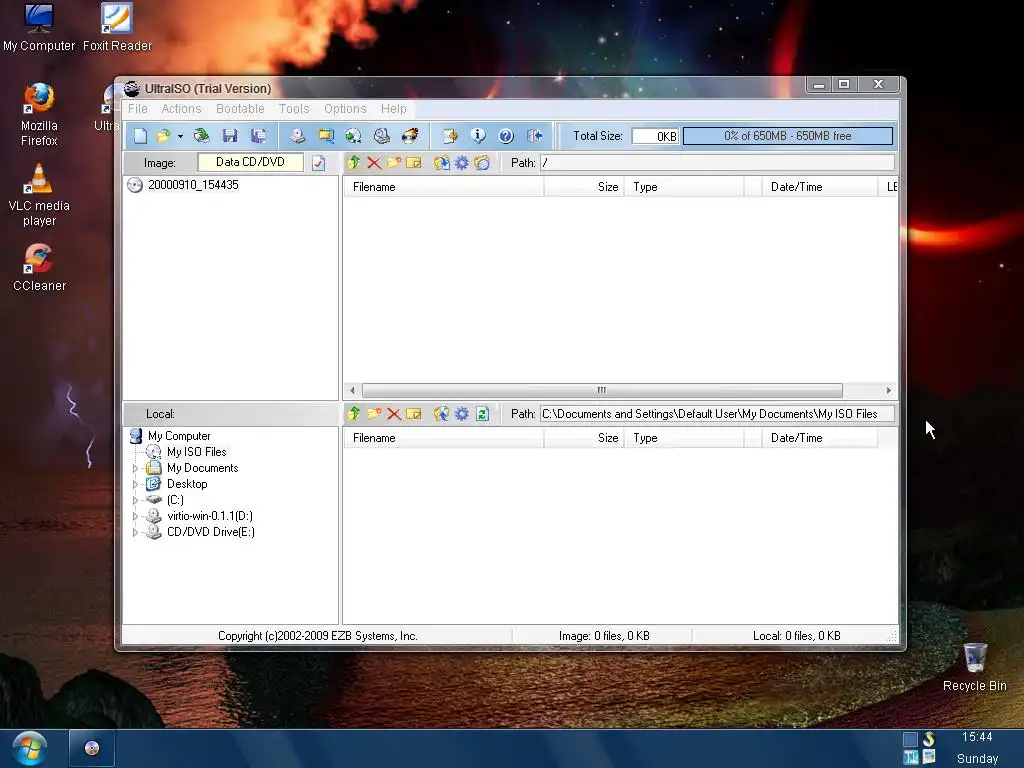The width and height of the screenshot is (1024, 768).
Task: Select CD/DVD Drive(E:) in Local tree
Action: tap(211, 532)
